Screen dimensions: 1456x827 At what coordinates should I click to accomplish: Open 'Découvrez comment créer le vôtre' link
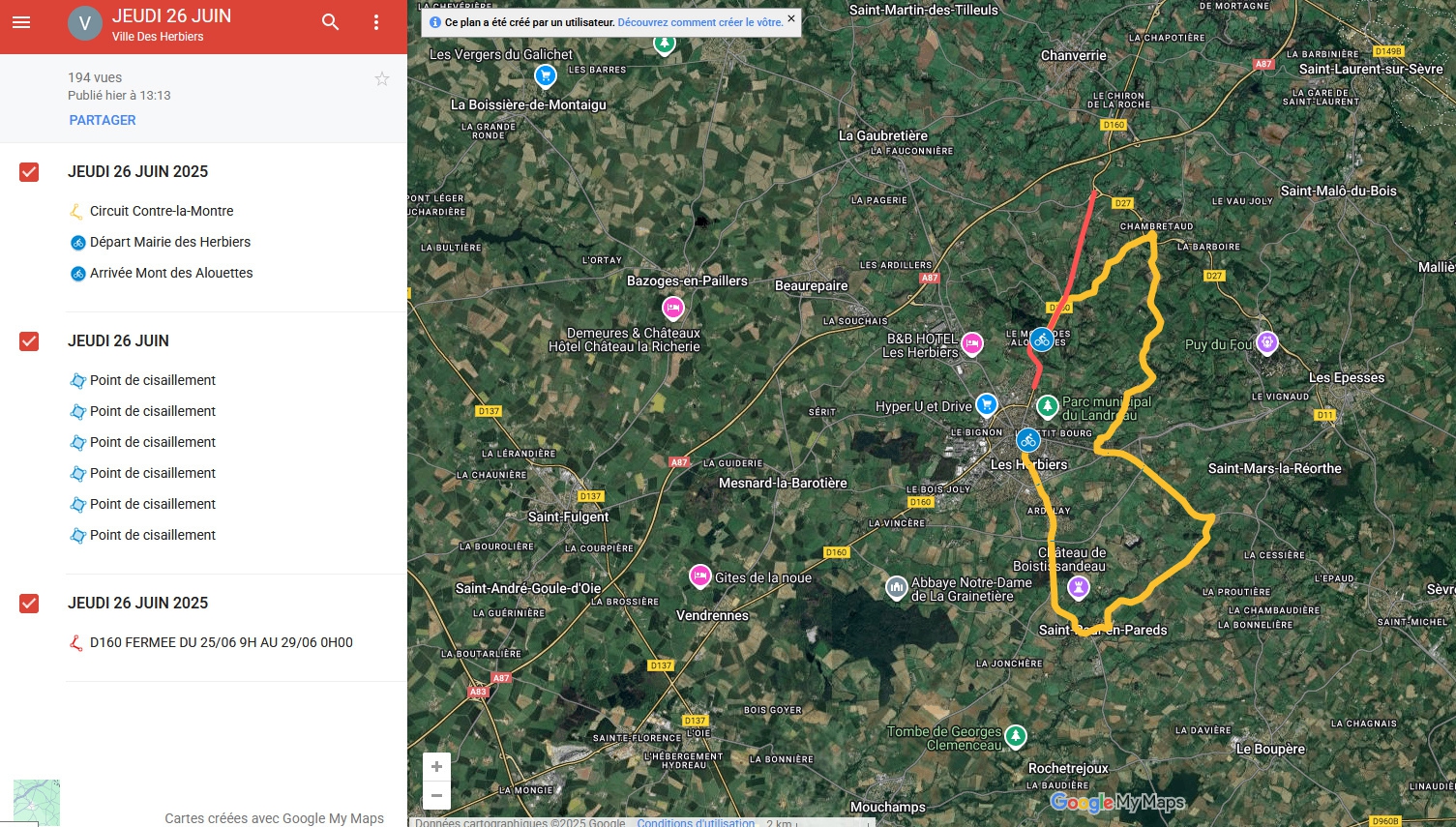700,22
